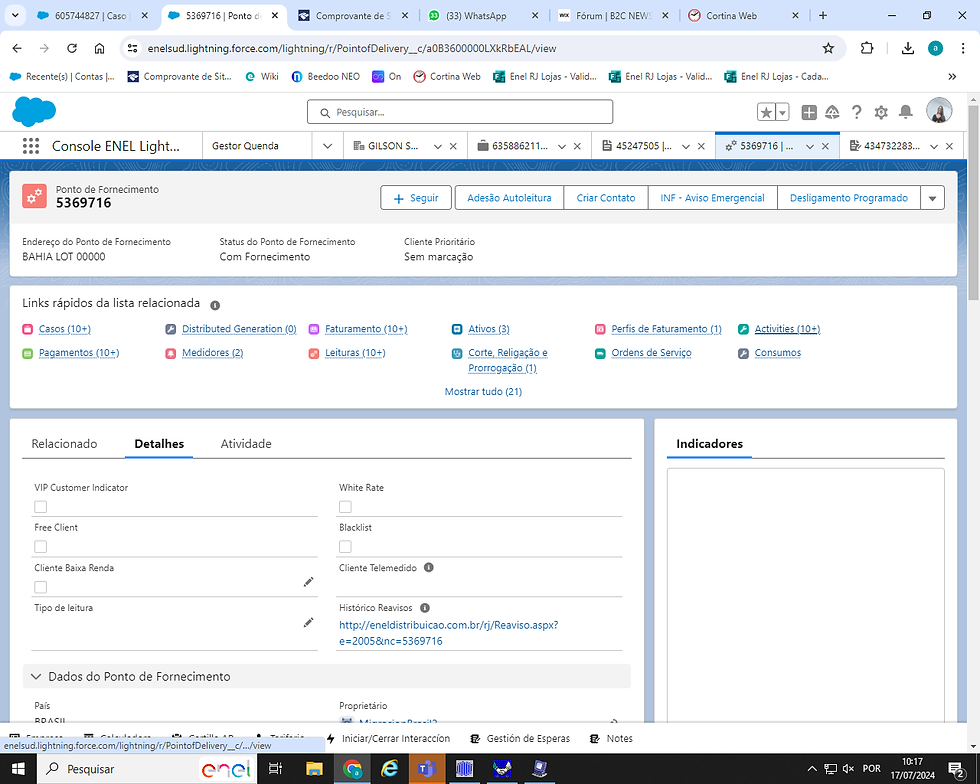The width and height of the screenshot is (980, 784).
Task: Bookmark this page with the star
Action: pyautogui.click(x=828, y=48)
